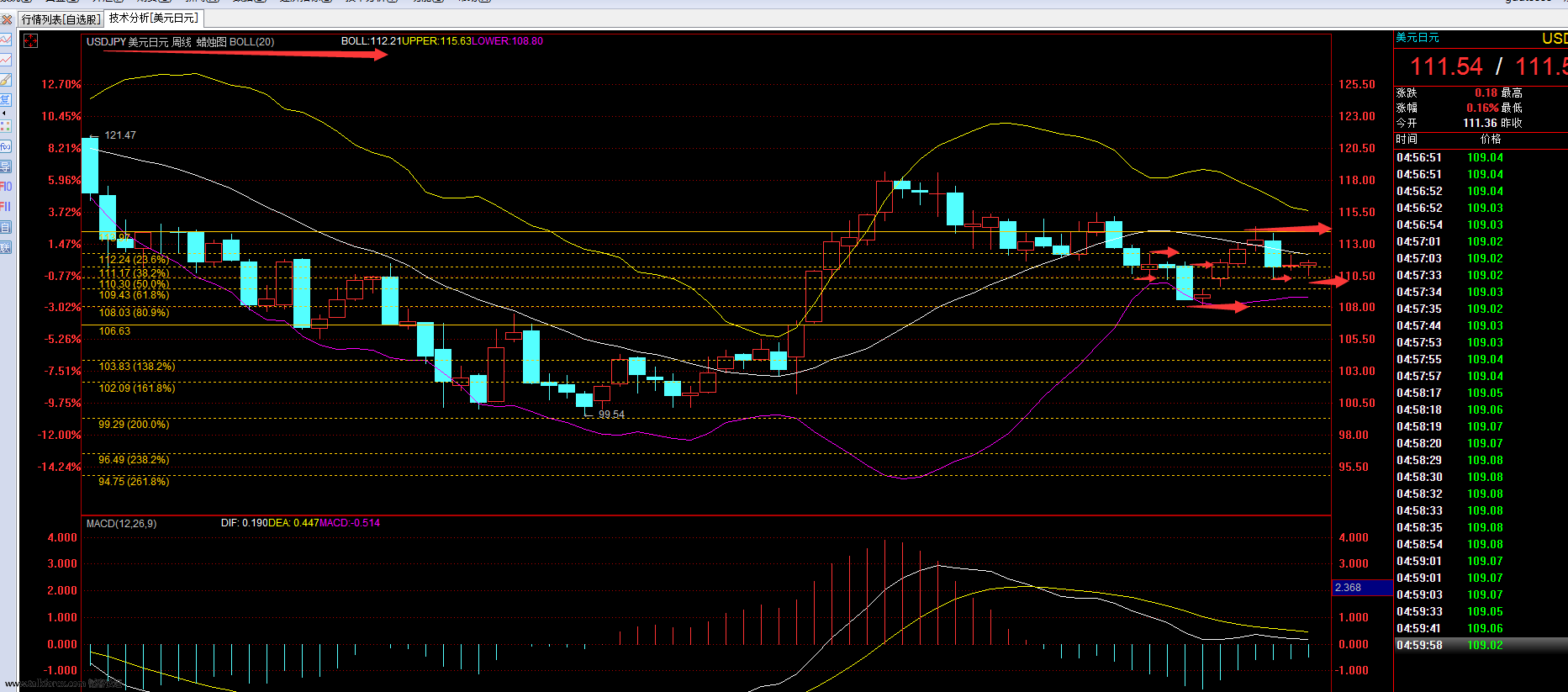The image size is (1568, 692).
Task: Select the 04:58:54 tick row
Action: [1481, 544]
